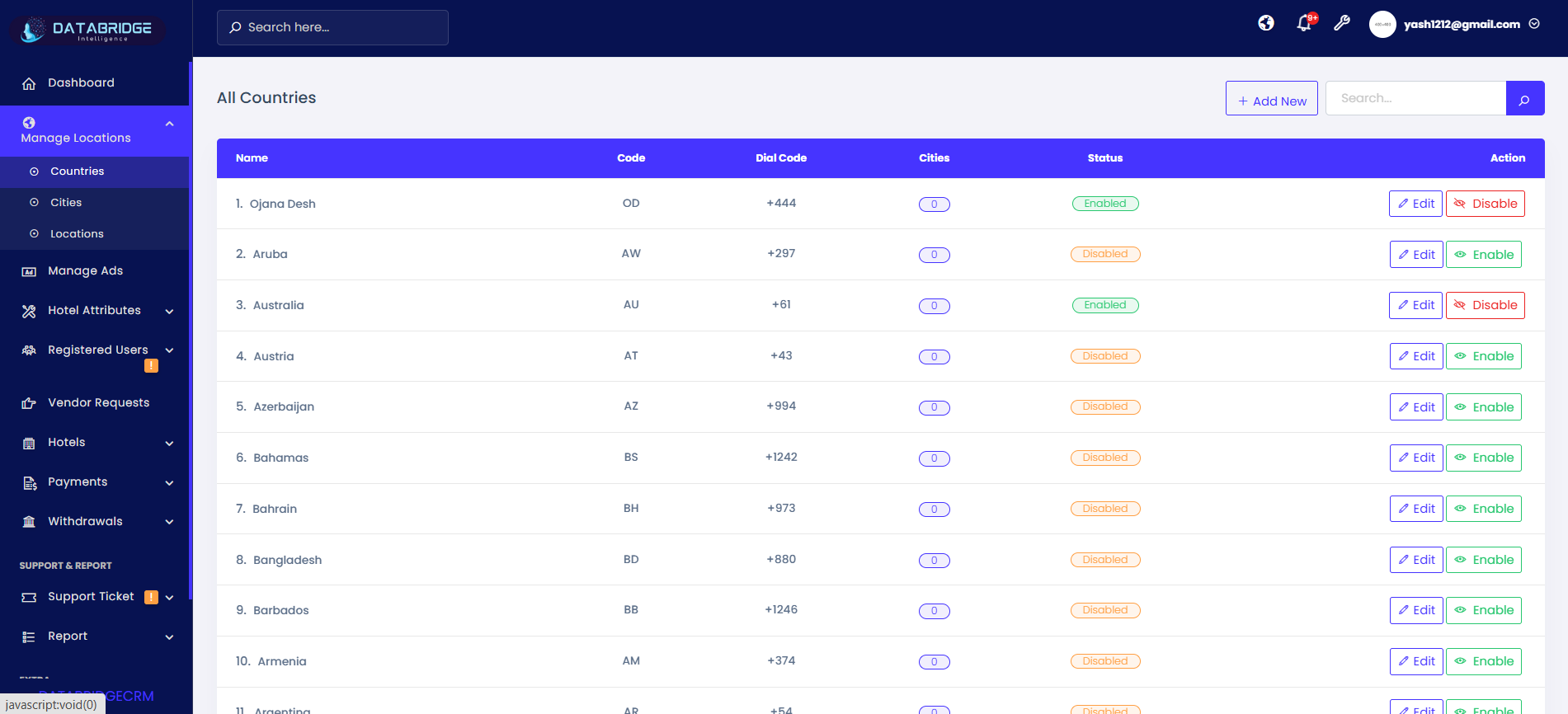The width and height of the screenshot is (1568, 714).
Task: Click the Manage Ads icon
Action: (x=29, y=271)
